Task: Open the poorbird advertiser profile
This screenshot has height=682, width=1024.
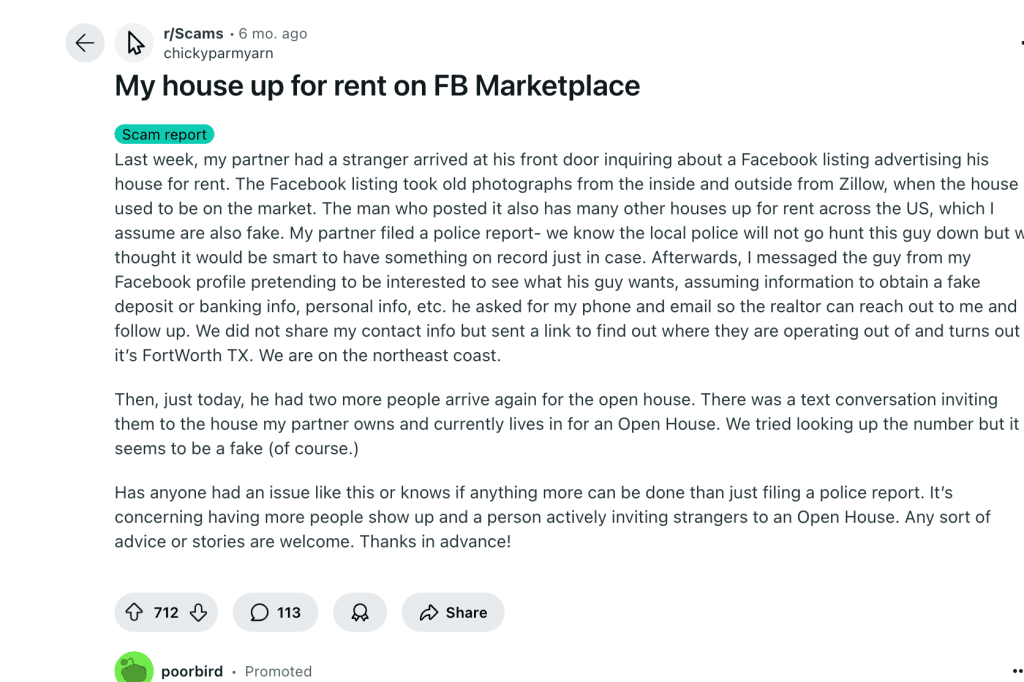Action: (193, 671)
